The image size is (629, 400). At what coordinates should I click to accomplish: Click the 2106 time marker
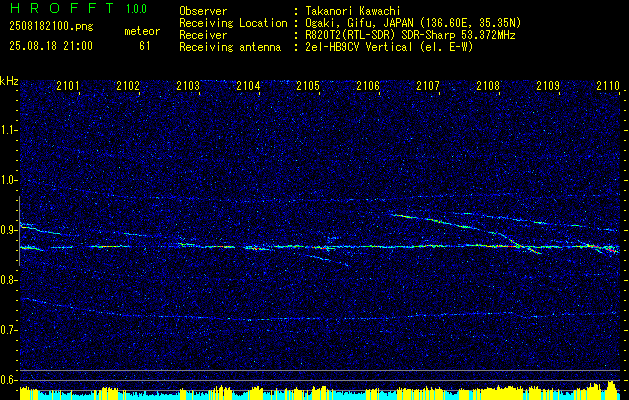368,85
